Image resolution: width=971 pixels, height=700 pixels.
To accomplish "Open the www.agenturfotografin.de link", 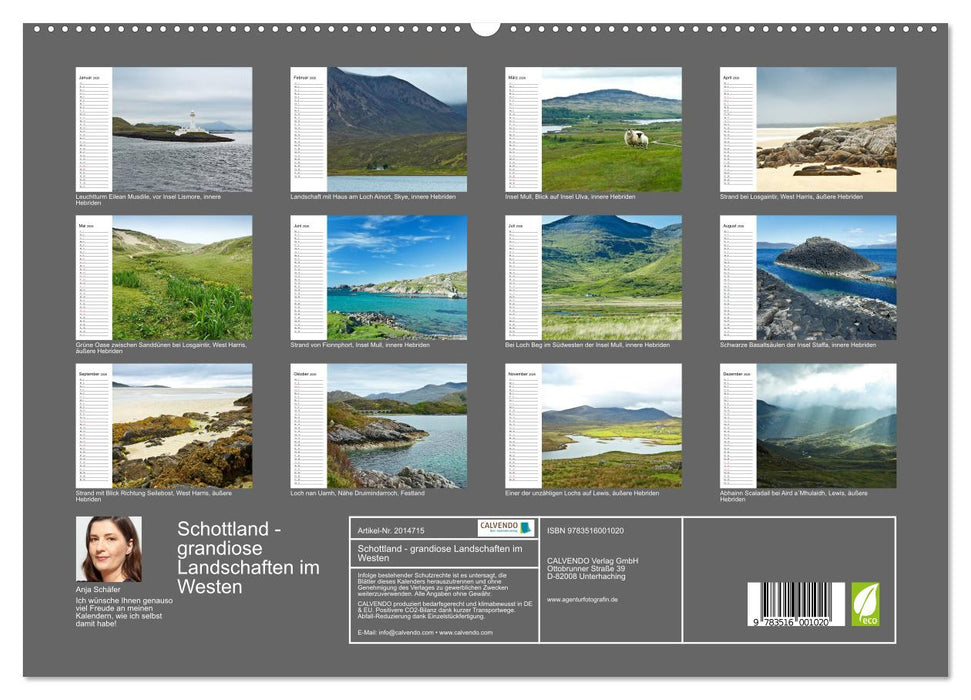I will 583,599.
